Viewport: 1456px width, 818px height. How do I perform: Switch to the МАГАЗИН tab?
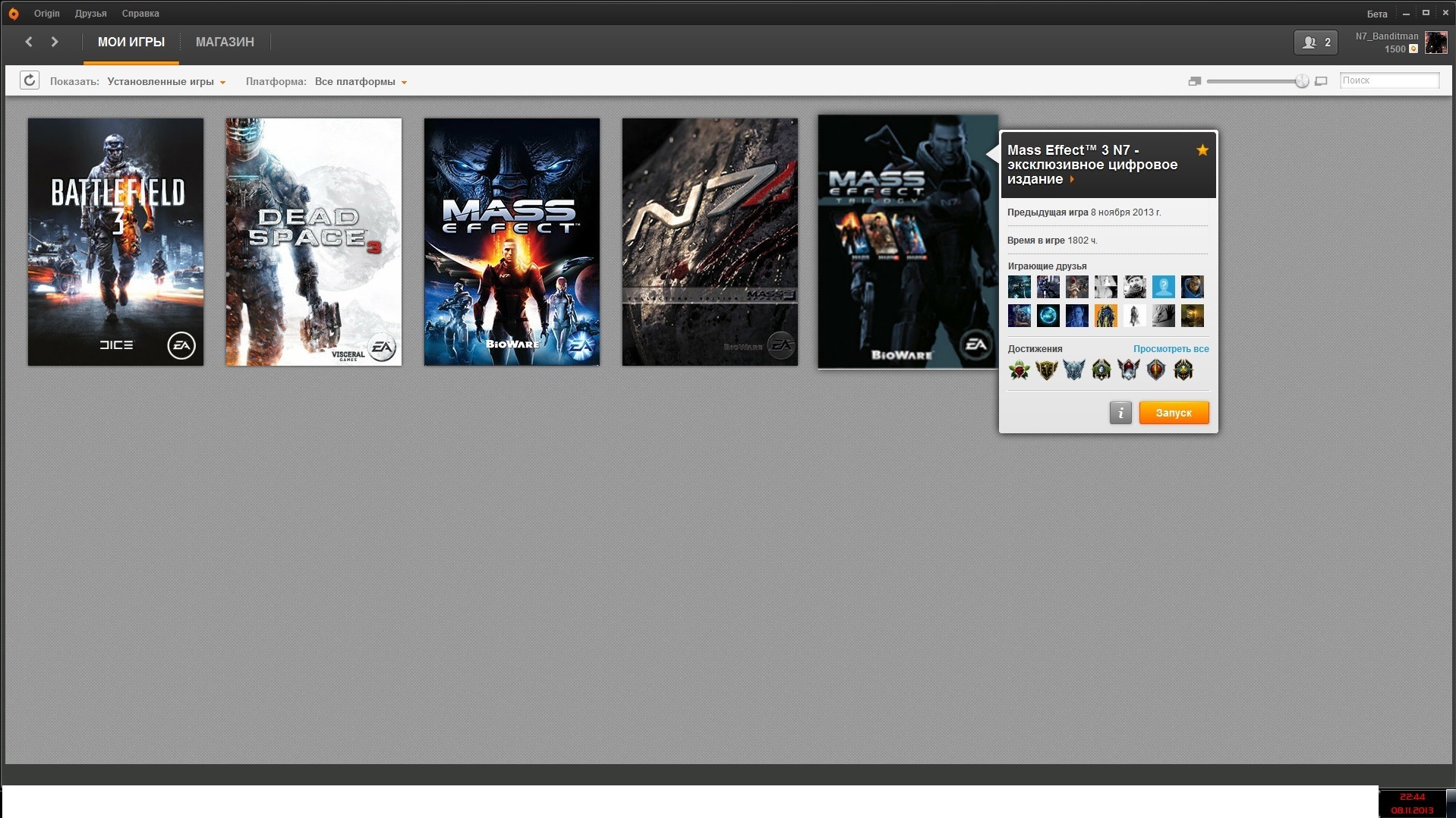(x=225, y=42)
